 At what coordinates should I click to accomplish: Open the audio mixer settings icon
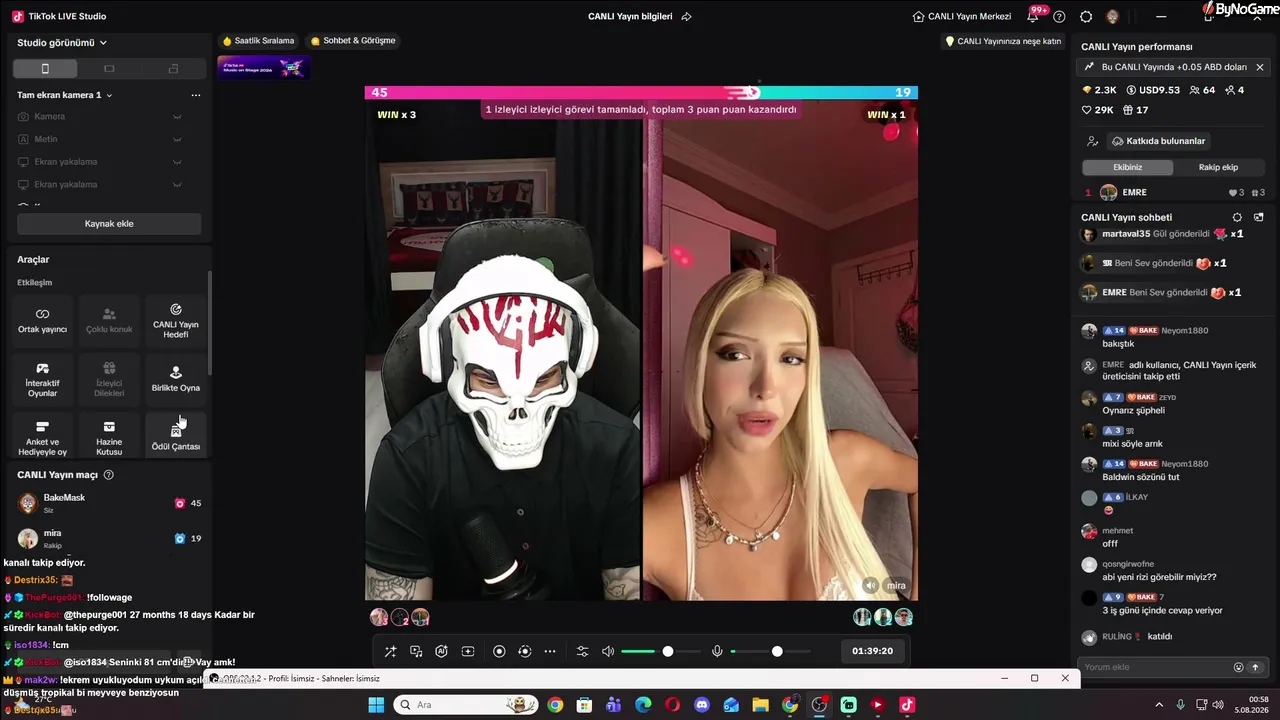pos(583,651)
